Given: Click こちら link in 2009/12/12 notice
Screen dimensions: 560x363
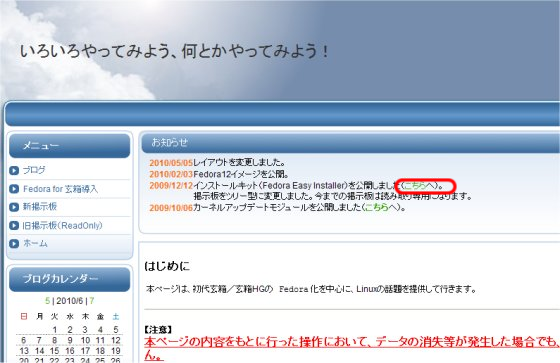Looking at the screenshot, I should (x=415, y=185).
